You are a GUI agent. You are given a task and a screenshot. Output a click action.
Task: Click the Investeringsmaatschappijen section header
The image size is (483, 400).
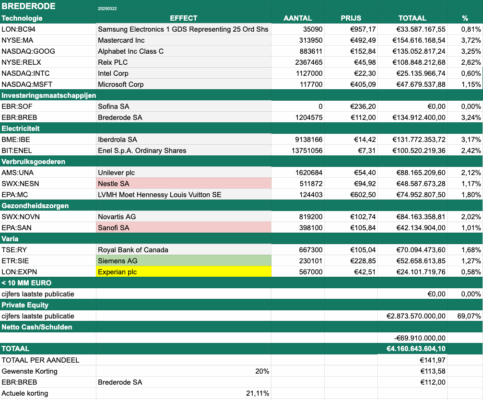point(49,95)
